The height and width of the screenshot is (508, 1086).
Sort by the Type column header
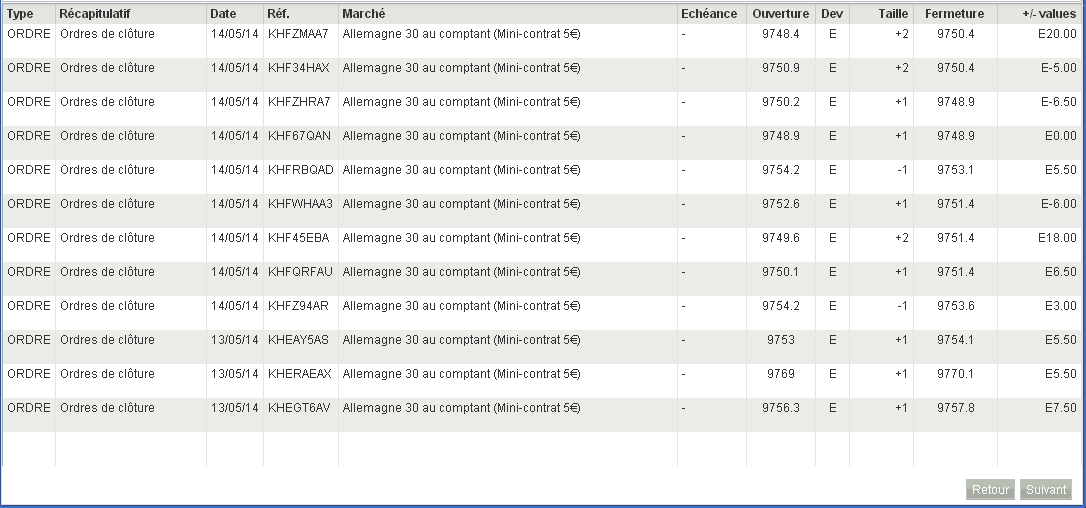[20, 14]
